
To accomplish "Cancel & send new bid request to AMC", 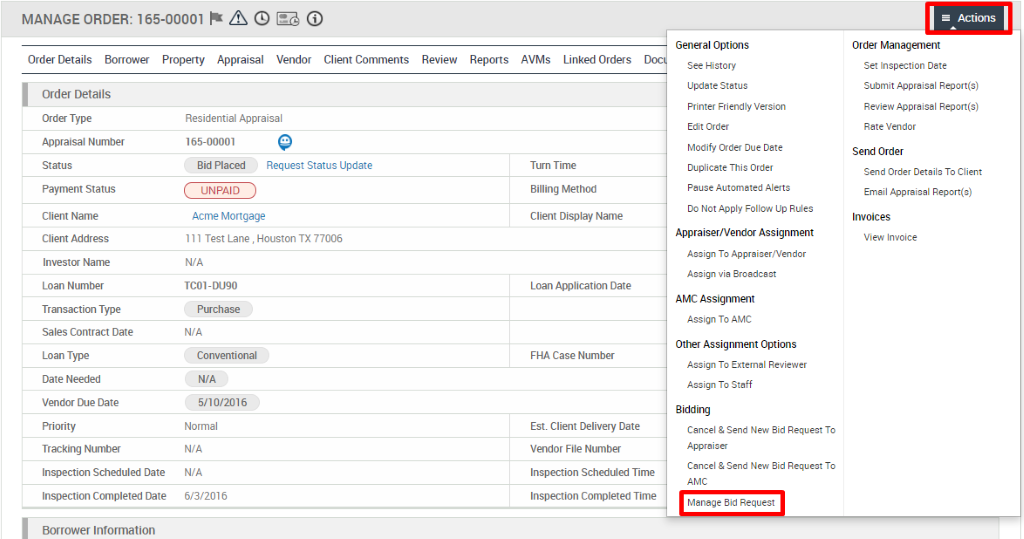I will pyautogui.click(x=761, y=474).
